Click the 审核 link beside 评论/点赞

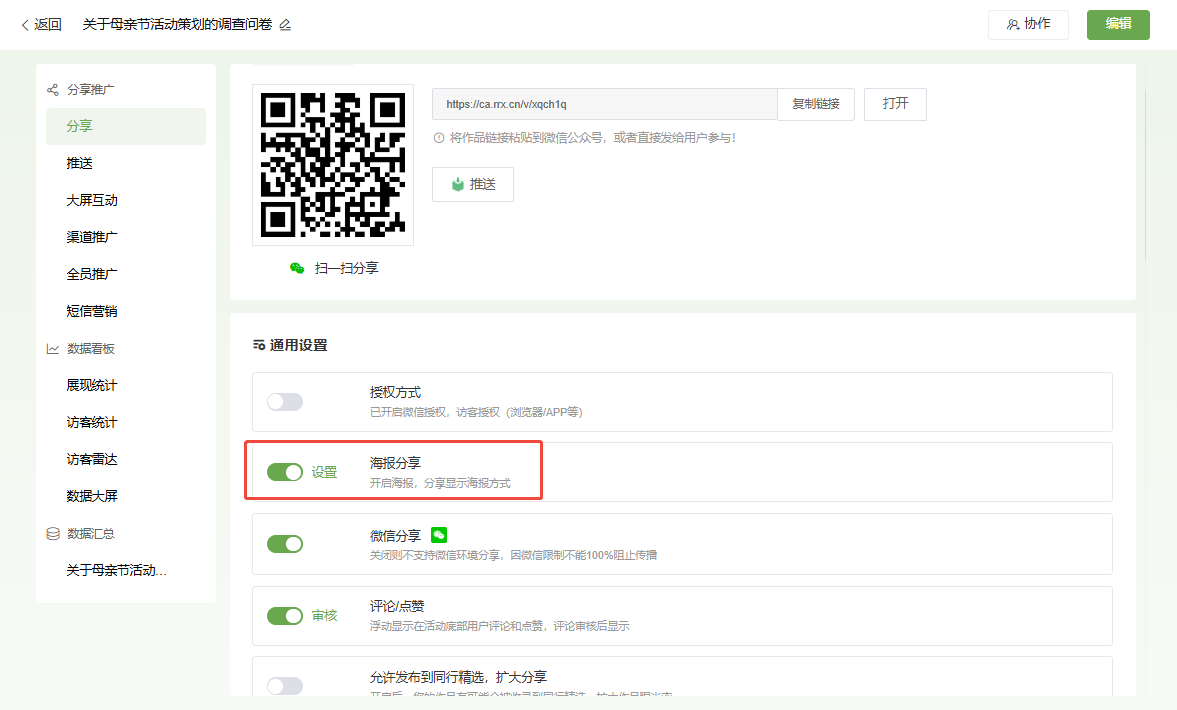[324, 615]
